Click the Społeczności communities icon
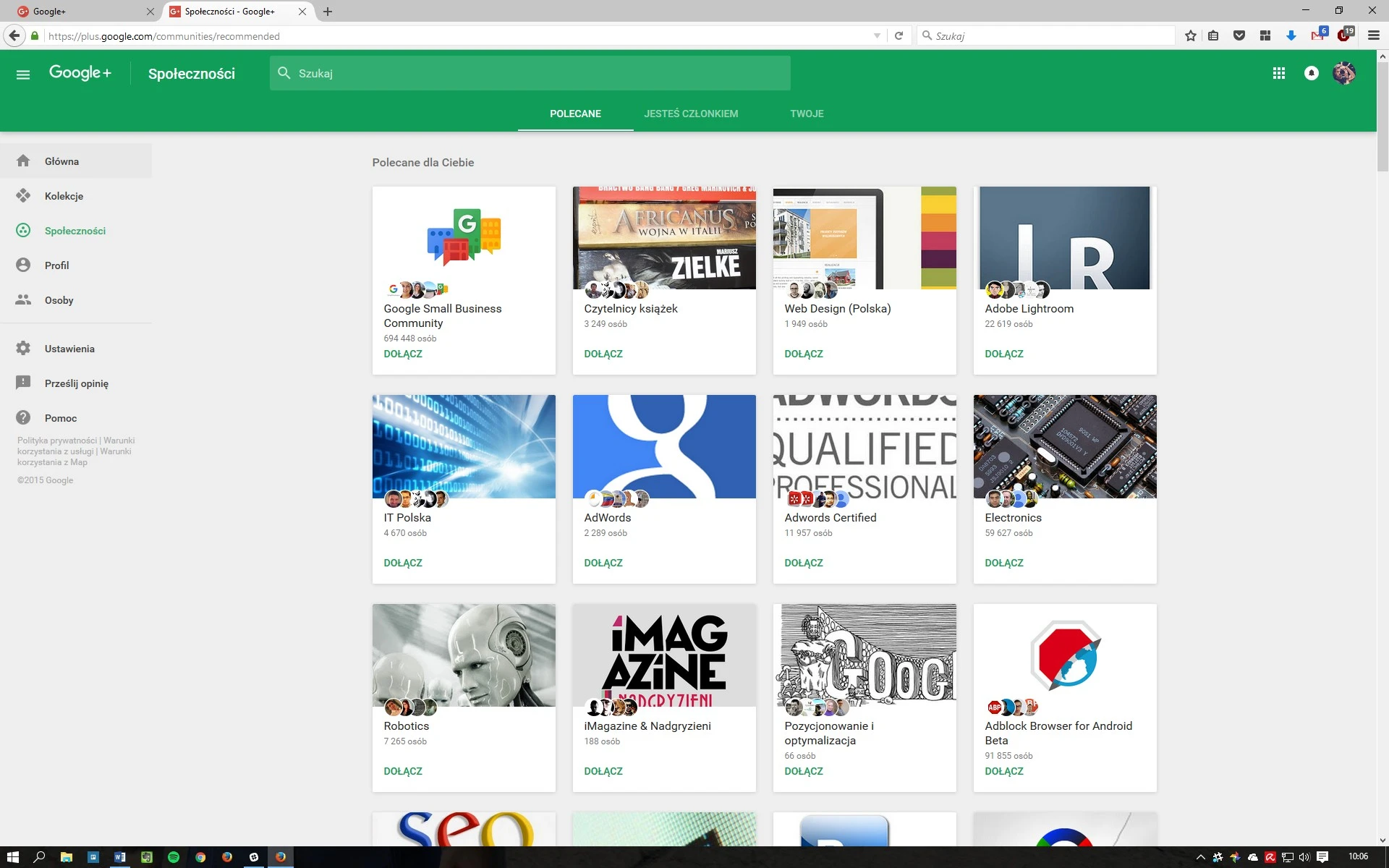1389x868 pixels. point(23,230)
